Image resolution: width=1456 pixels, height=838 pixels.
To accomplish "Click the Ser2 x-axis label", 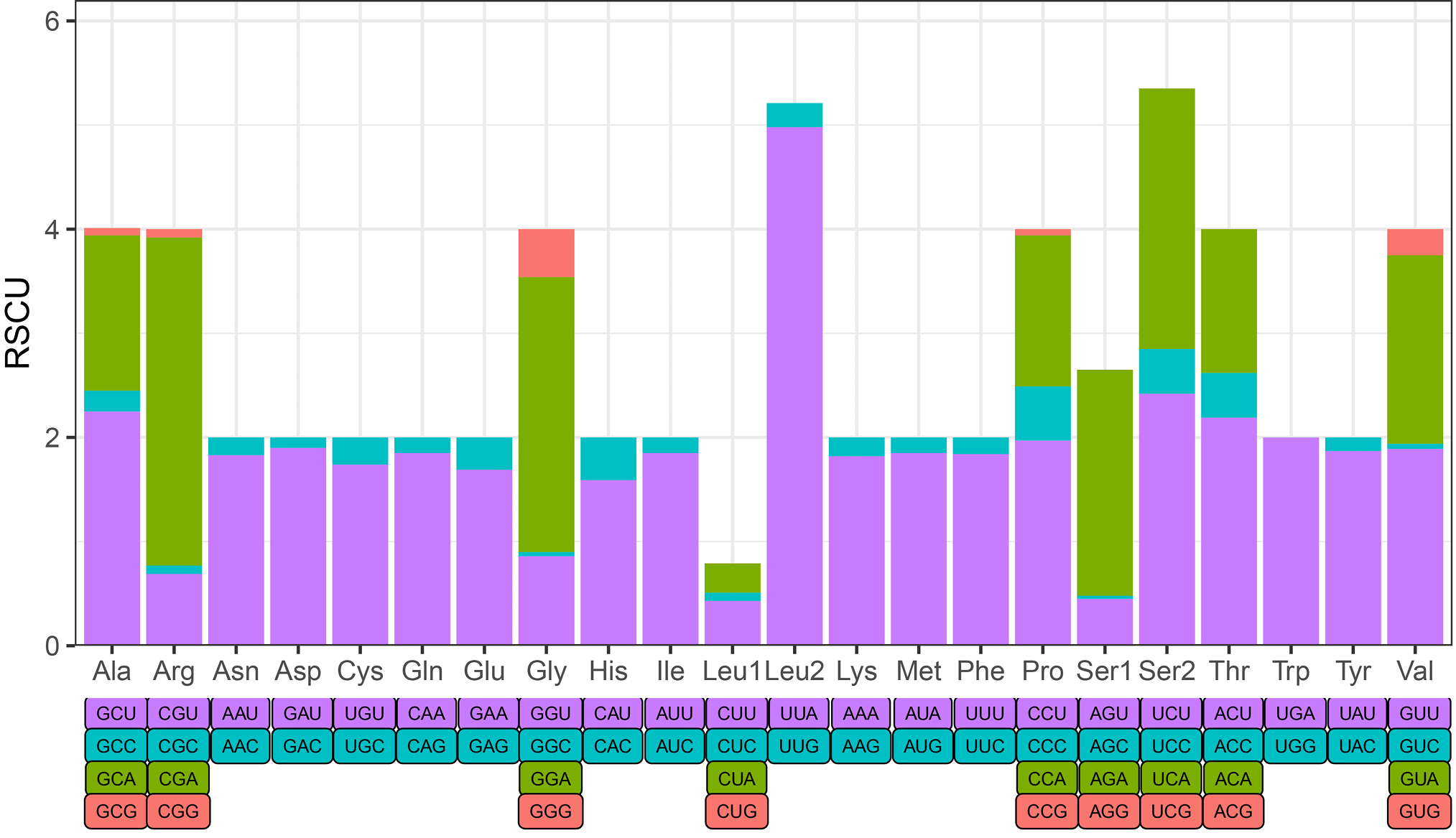I will click(1167, 671).
